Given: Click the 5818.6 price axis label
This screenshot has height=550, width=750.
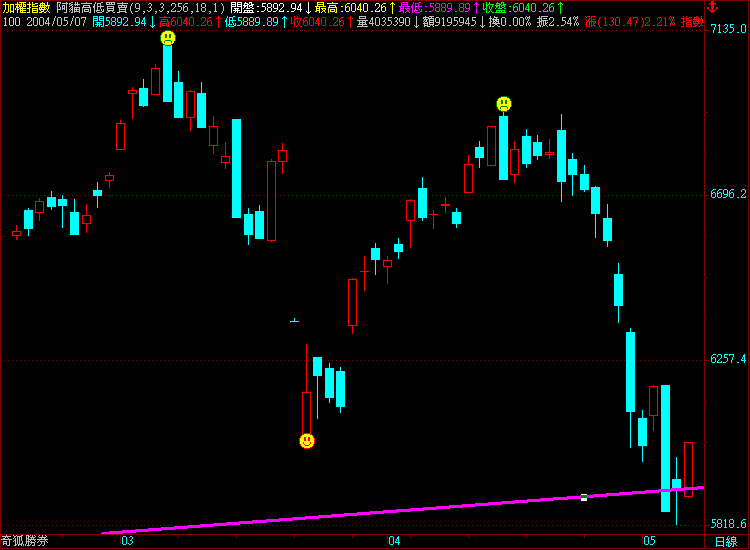Looking at the screenshot, I should pyautogui.click(x=728, y=524).
